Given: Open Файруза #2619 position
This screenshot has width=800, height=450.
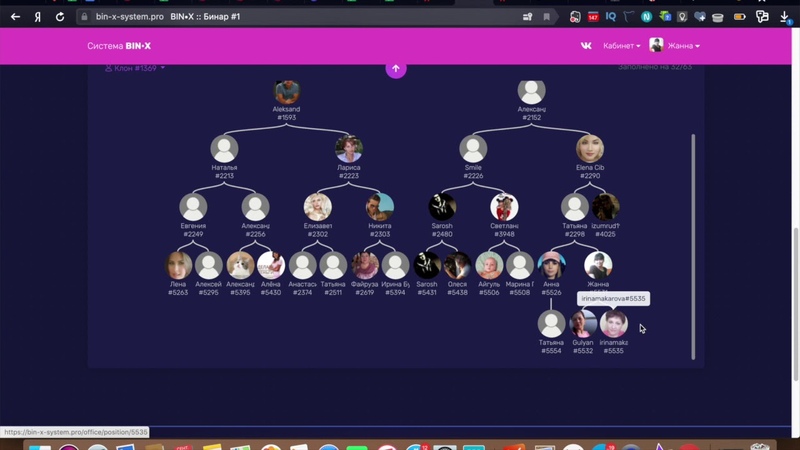Looking at the screenshot, I should click(365, 265).
